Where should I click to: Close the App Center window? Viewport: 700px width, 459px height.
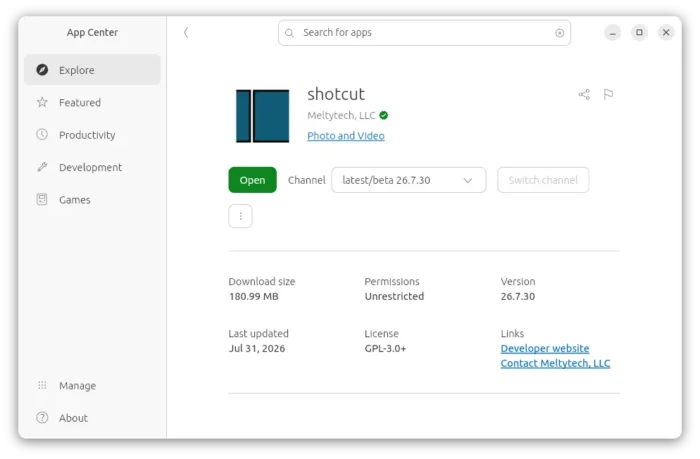point(666,33)
